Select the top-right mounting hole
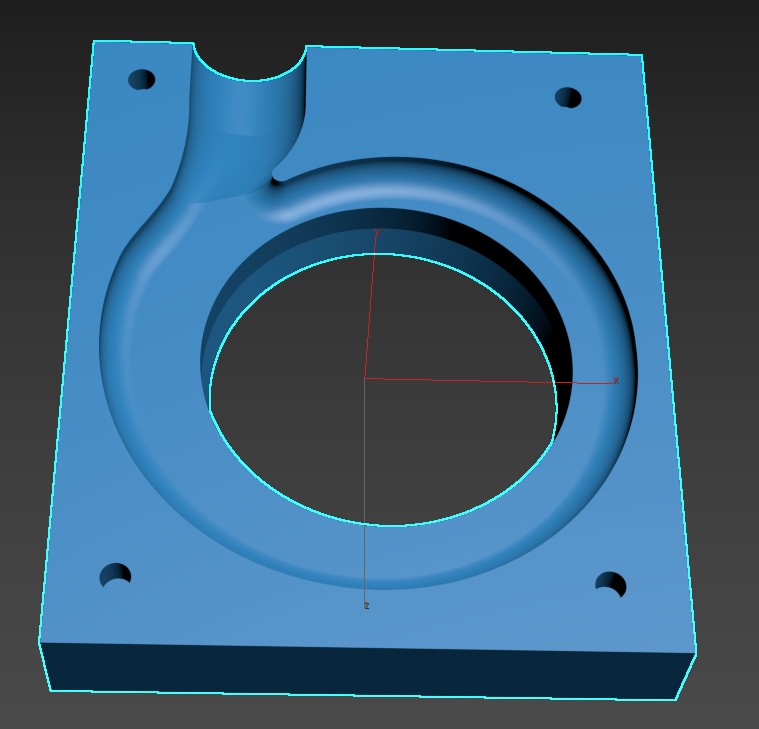759x729 pixels. pos(568,97)
